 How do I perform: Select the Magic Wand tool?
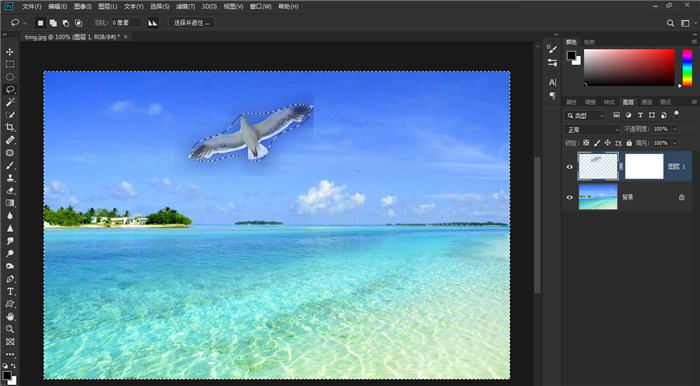click(10, 102)
